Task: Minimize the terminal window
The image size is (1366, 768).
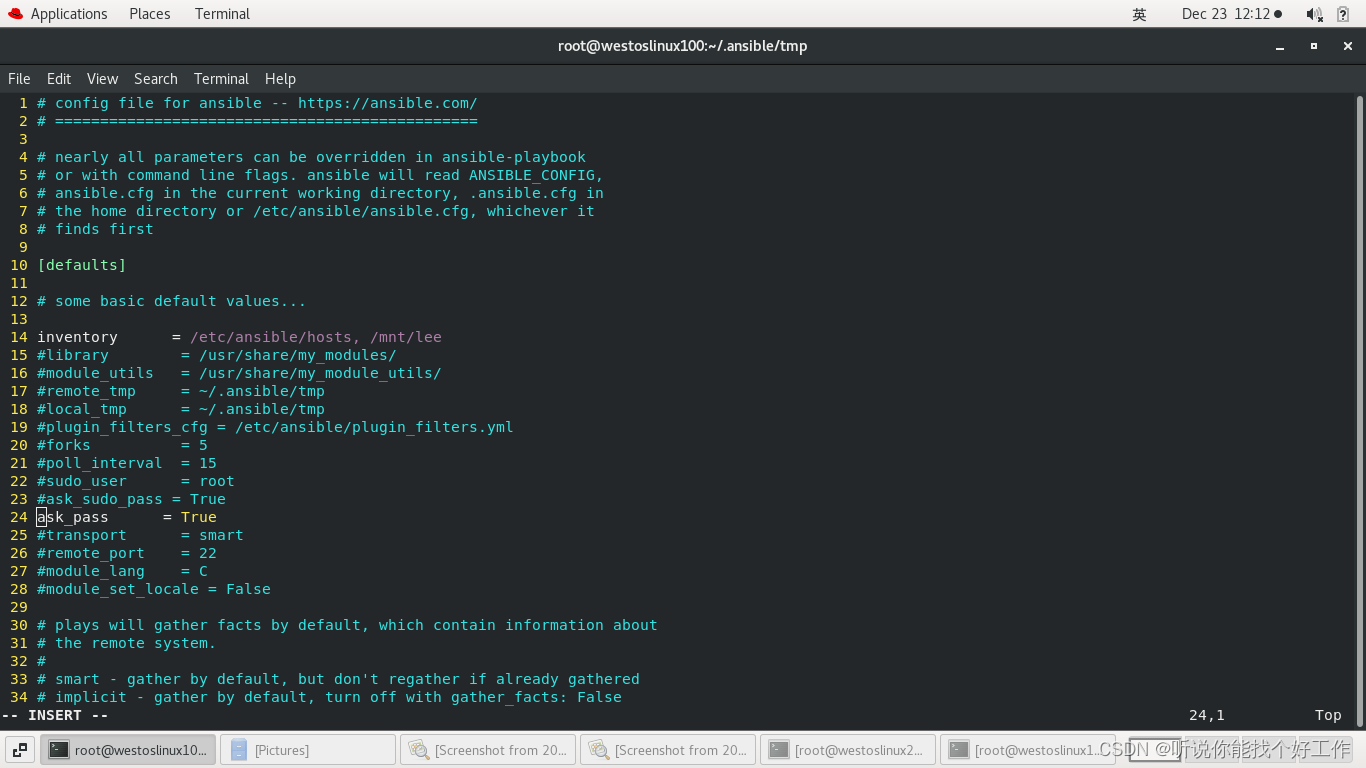Action: coord(1281,46)
